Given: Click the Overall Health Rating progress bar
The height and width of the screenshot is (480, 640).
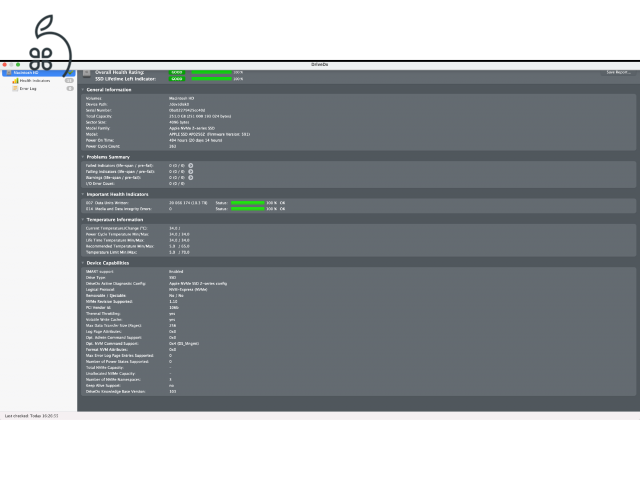Looking at the screenshot, I should (211, 72).
